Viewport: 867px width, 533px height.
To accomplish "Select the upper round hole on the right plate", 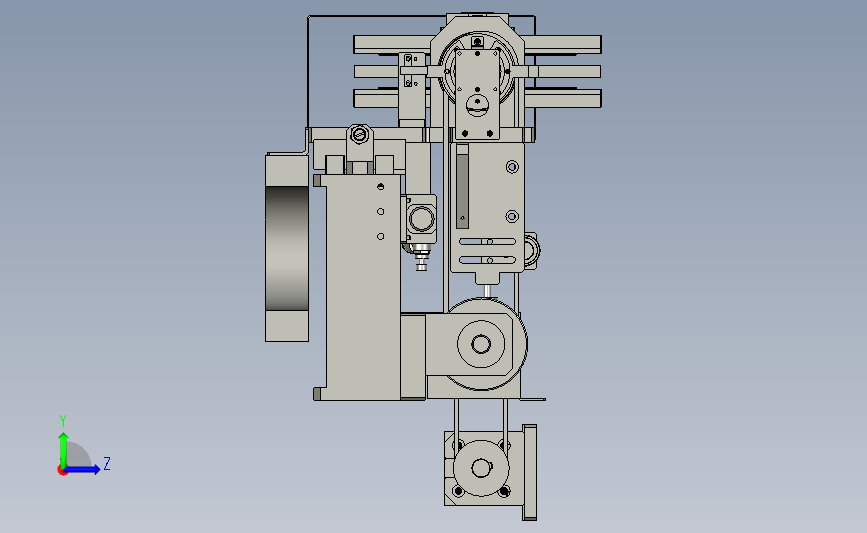I will click(512, 167).
